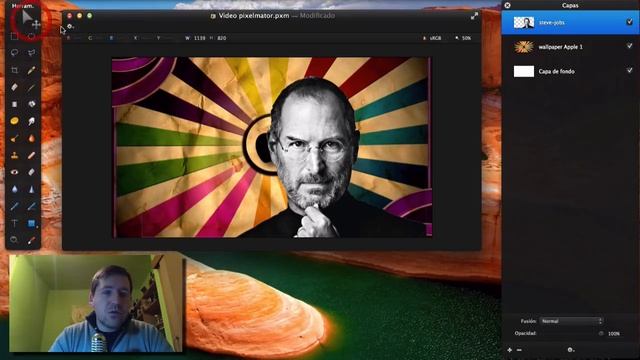Image resolution: width=640 pixels, height=360 pixels.
Task: Select the Elliptical Marquee tool
Action: (x=31, y=37)
